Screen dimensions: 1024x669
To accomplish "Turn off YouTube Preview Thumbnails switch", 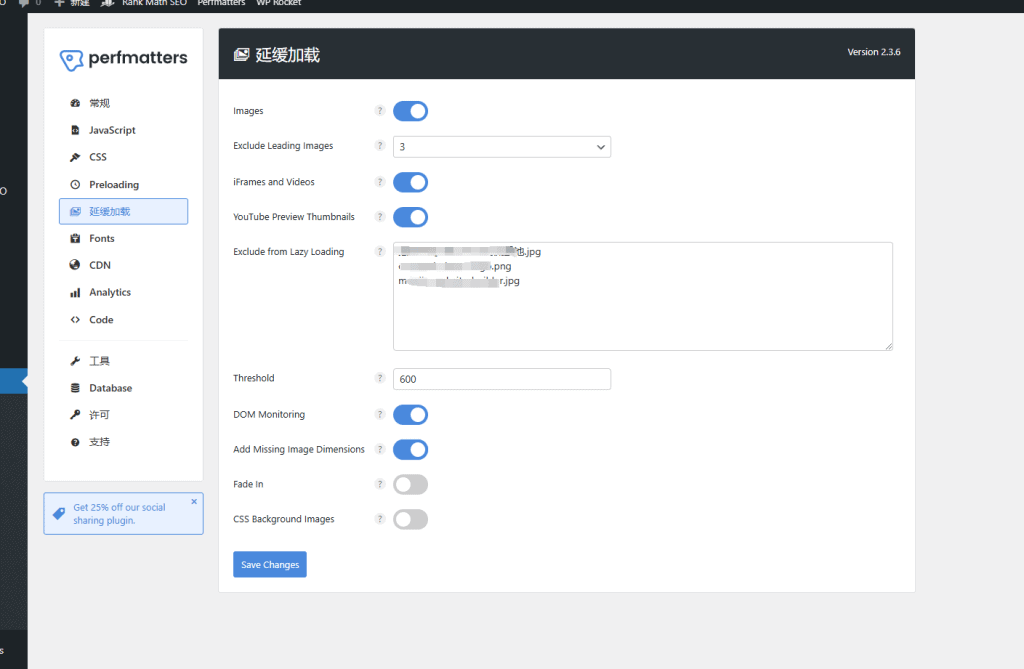I will click(x=410, y=217).
